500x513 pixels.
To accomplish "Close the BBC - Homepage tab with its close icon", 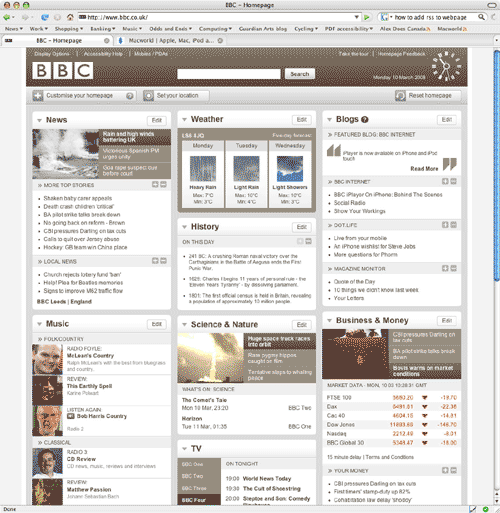I will 107,41.
